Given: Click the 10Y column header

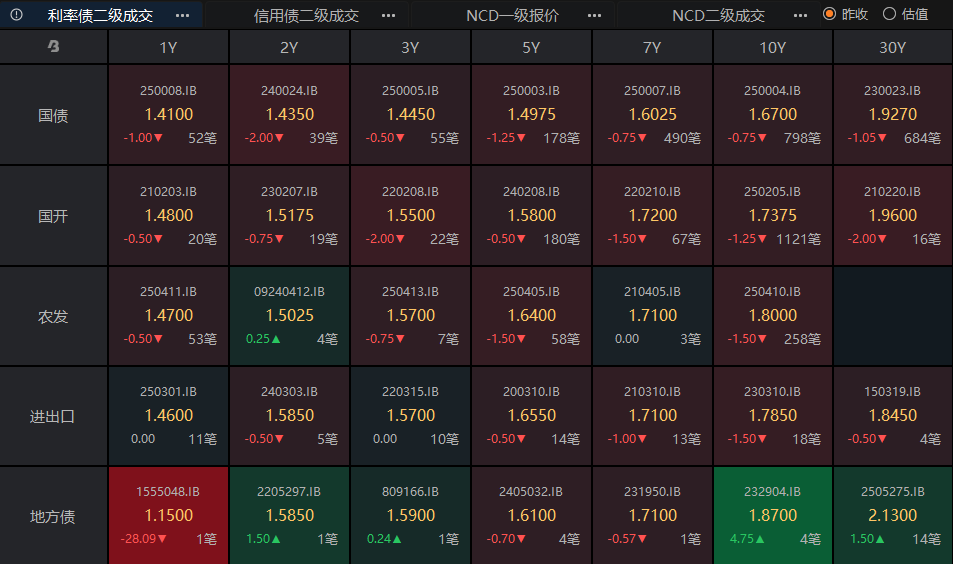Looking at the screenshot, I should 772,47.
